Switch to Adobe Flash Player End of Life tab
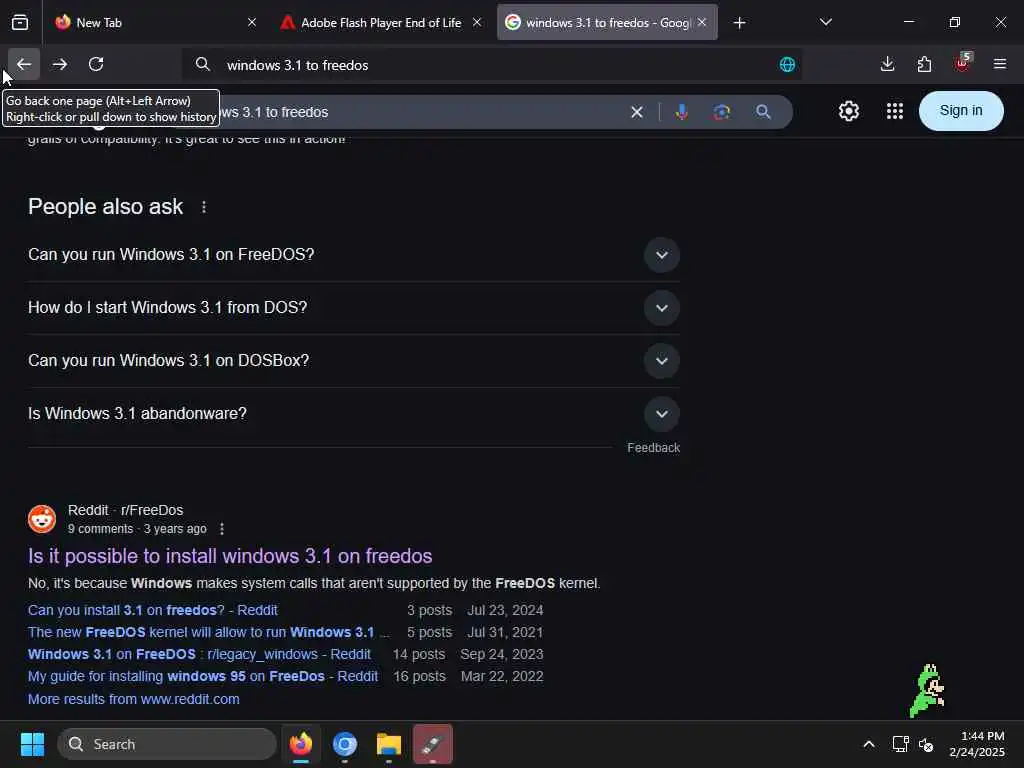 click(379, 23)
